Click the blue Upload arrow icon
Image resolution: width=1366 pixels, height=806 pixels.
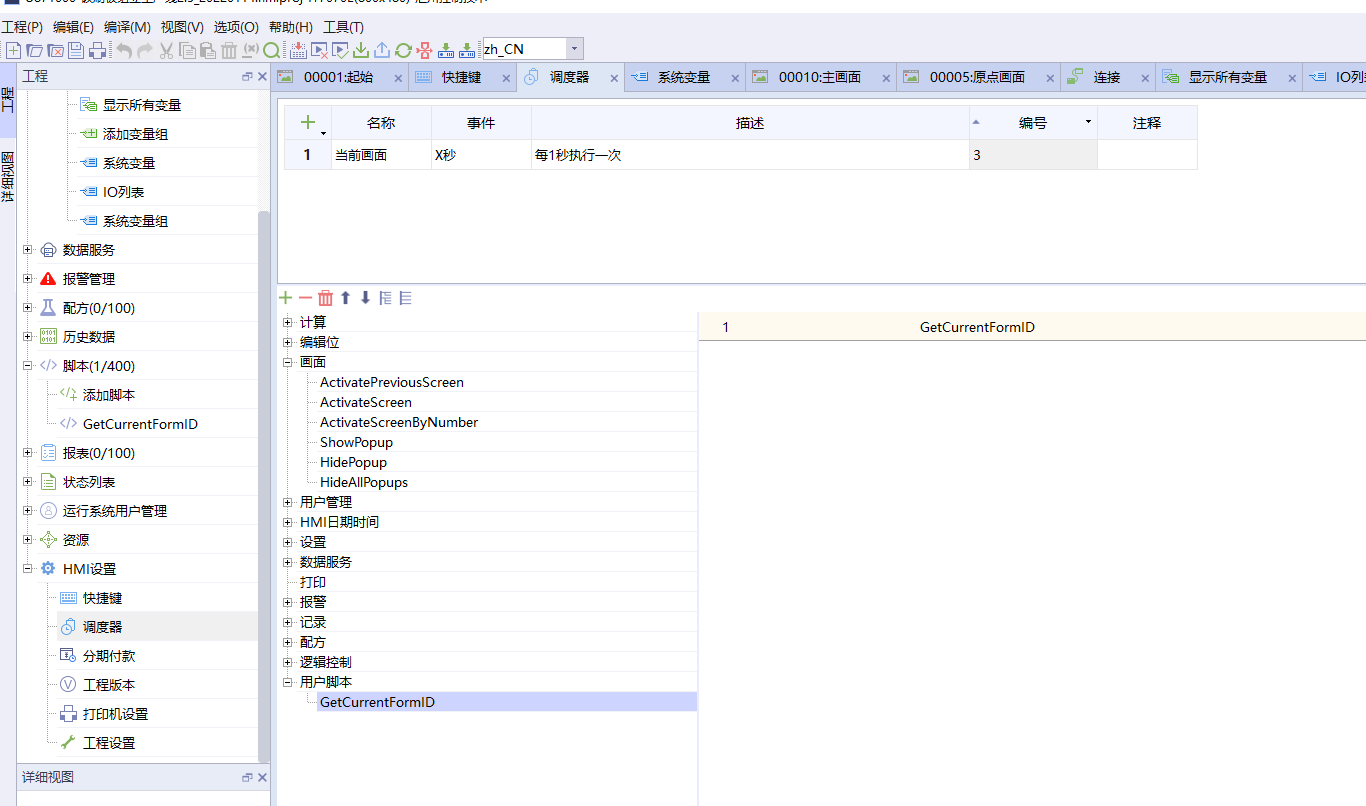click(382, 50)
